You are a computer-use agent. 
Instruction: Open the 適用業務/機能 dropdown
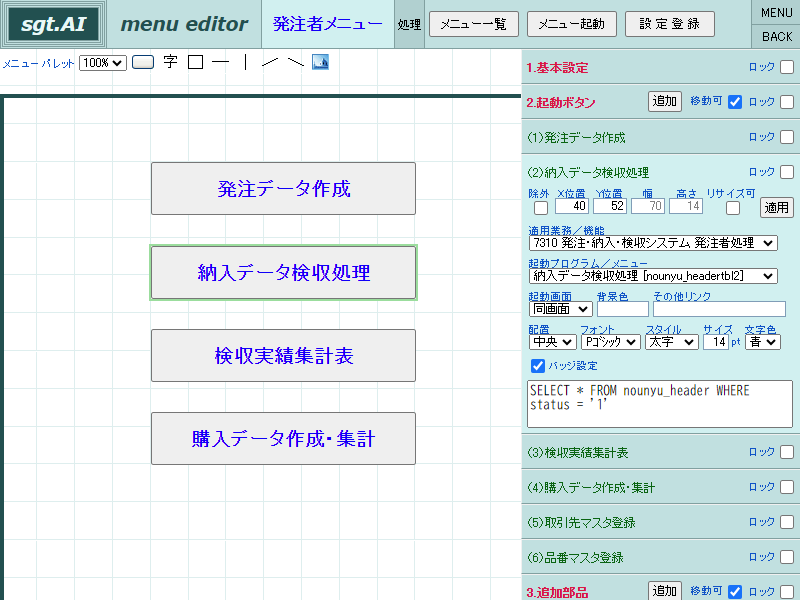pos(653,243)
